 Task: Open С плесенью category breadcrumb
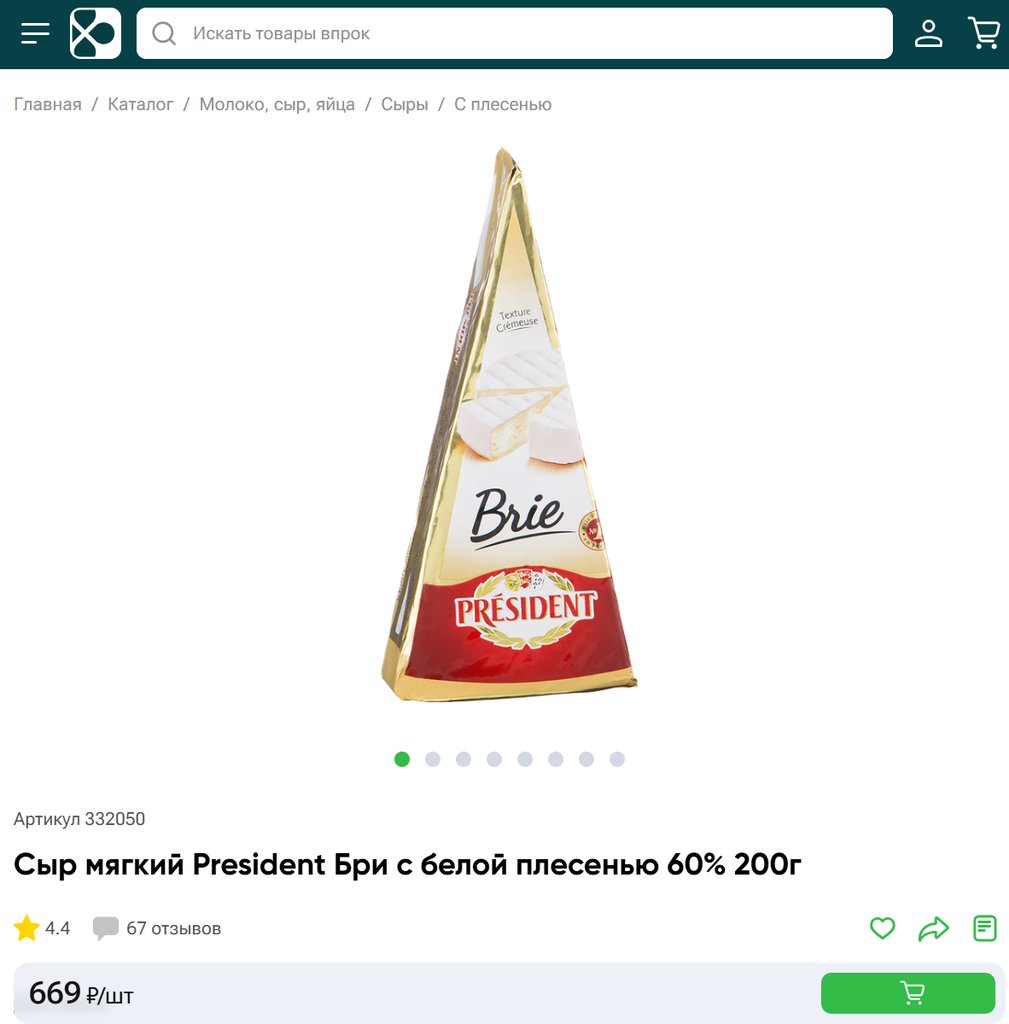click(x=503, y=104)
